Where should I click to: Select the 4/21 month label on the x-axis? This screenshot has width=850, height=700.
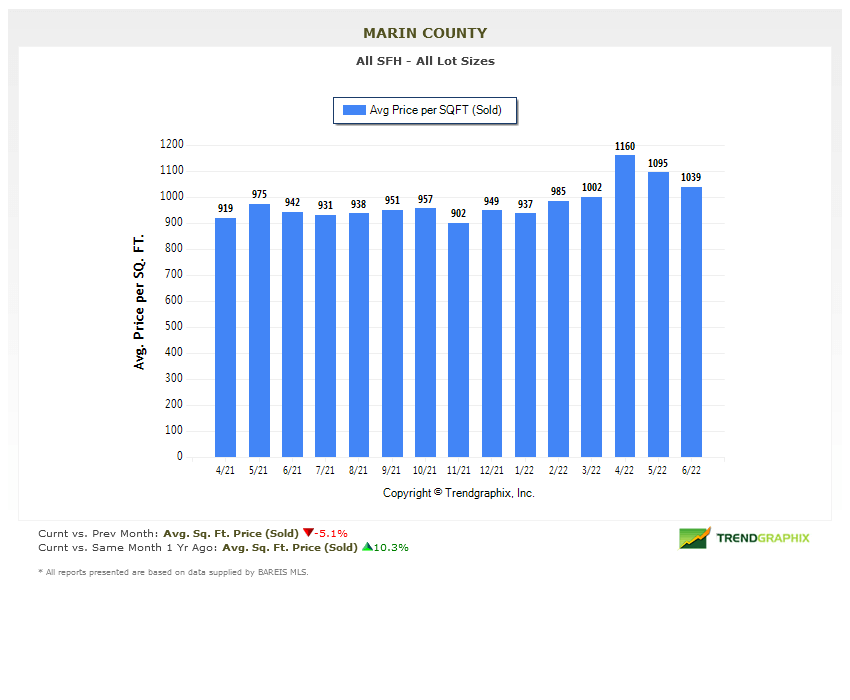225,468
